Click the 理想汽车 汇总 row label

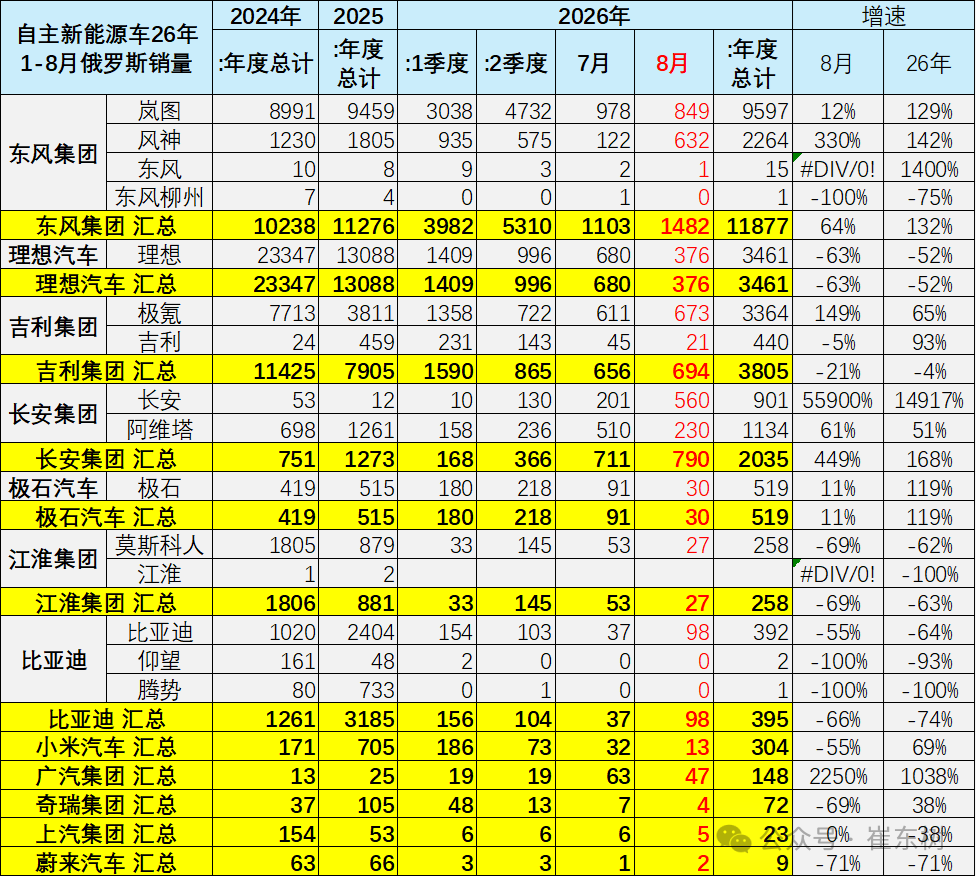click(106, 284)
